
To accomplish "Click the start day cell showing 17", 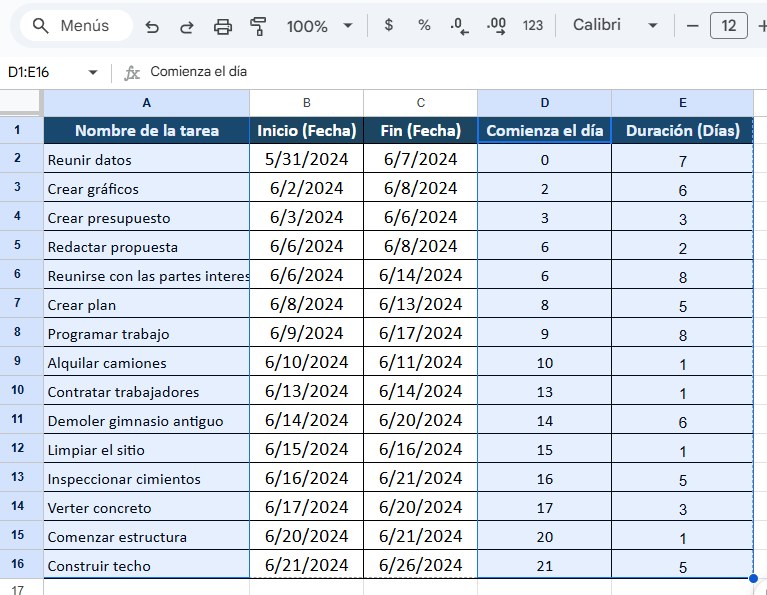I will pos(544,506).
